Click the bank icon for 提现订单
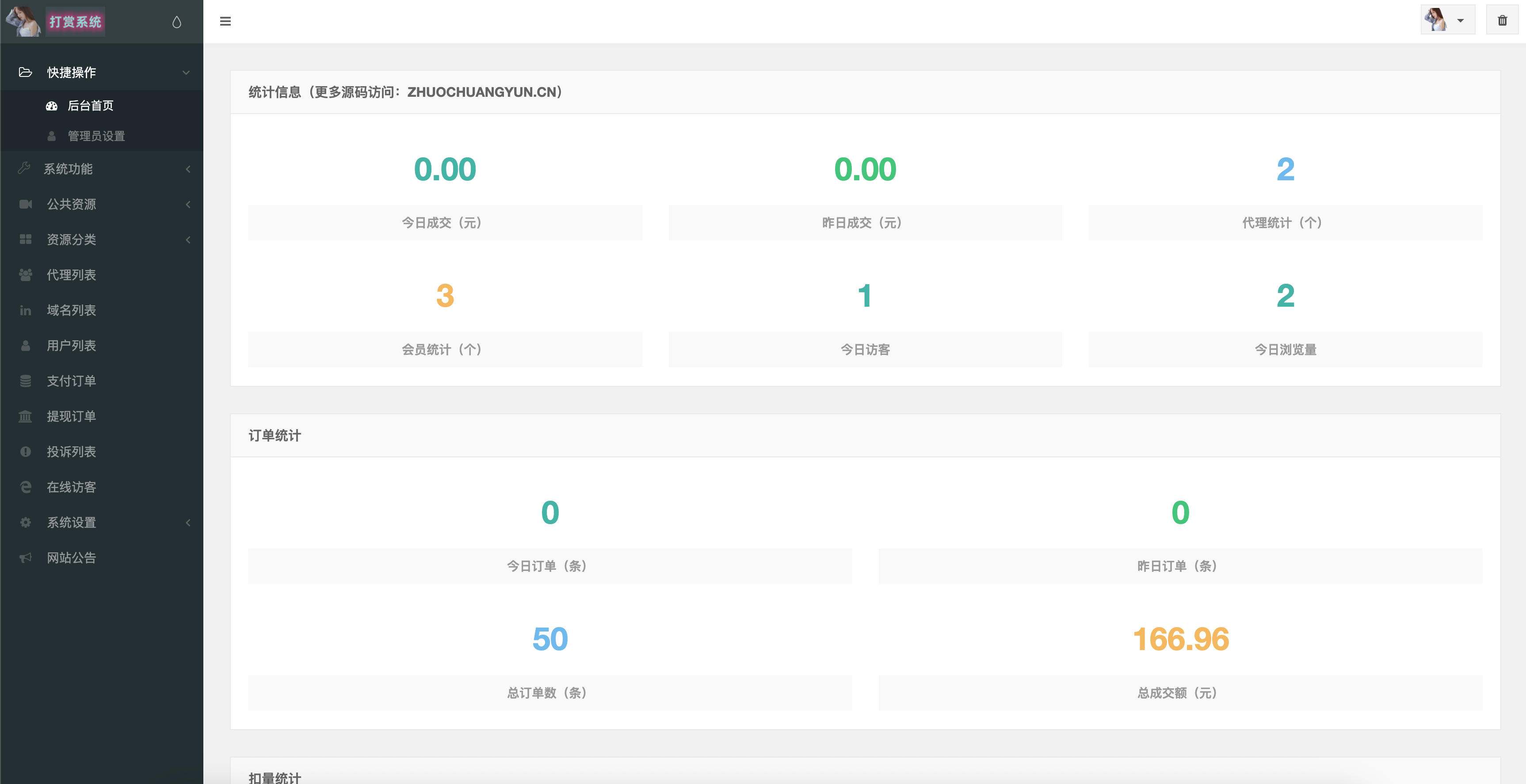The image size is (1526, 784). click(x=26, y=416)
